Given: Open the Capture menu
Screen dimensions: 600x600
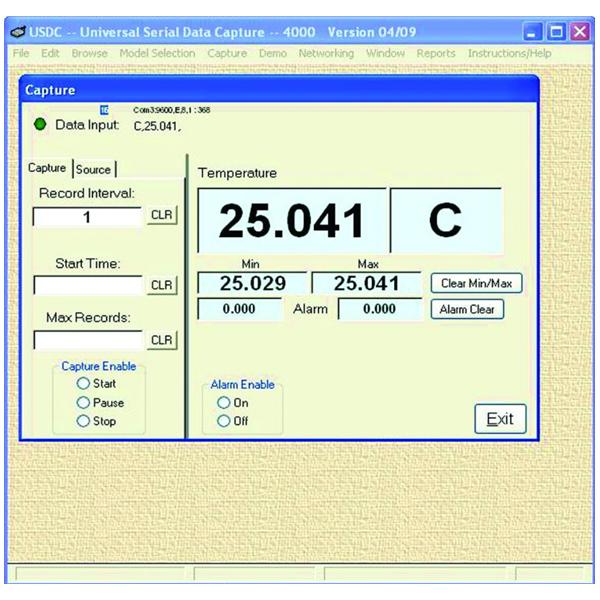Looking at the screenshot, I should [227, 53].
